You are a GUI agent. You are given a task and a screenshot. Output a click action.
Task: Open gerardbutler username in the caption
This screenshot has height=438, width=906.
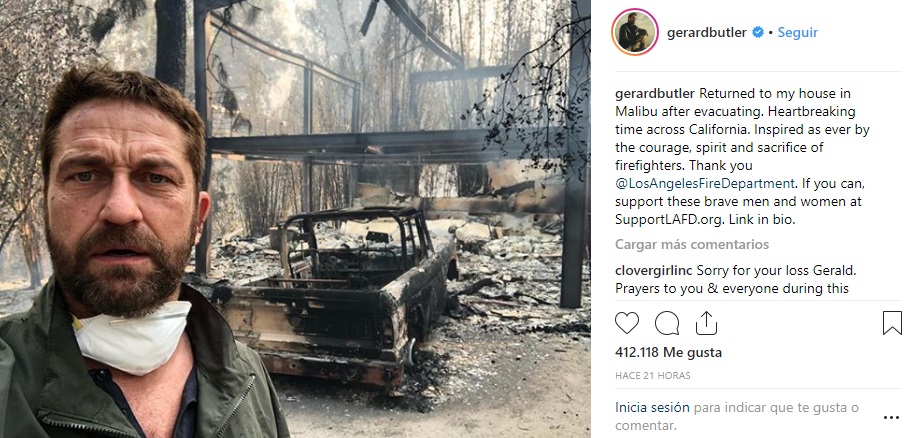tap(655, 94)
